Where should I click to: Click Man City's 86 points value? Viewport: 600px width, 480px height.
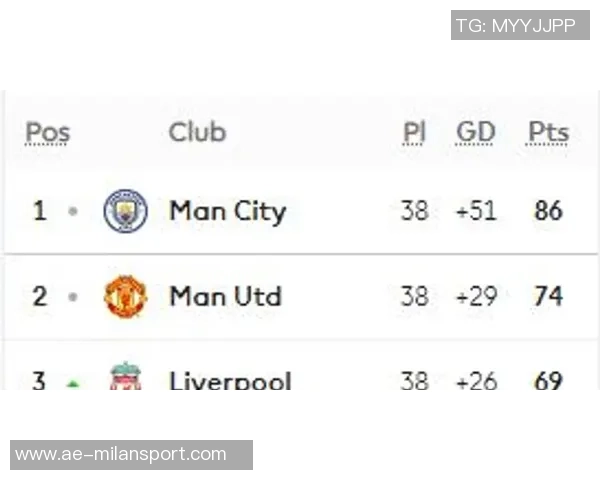[x=548, y=211]
